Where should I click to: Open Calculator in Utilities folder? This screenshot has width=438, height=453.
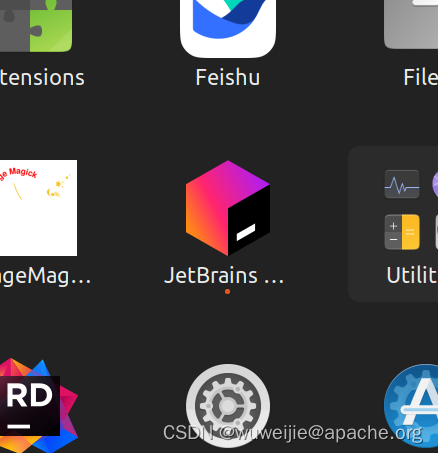pos(402,232)
